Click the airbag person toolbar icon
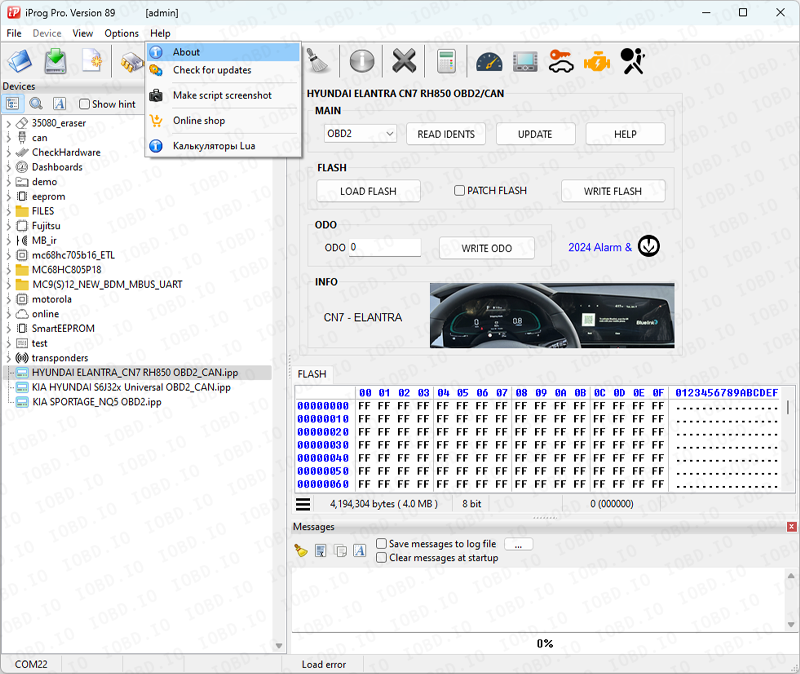Screen dimensions: 800x674 pyautogui.click(x=633, y=61)
